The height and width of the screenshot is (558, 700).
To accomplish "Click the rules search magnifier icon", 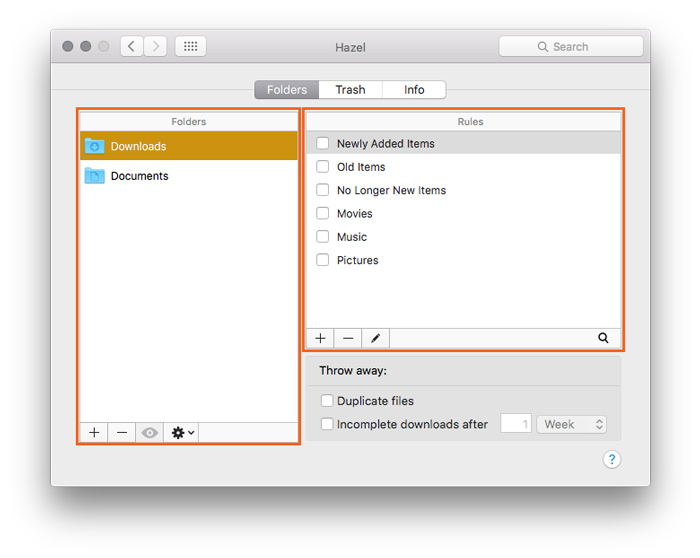I will (x=603, y=338).
